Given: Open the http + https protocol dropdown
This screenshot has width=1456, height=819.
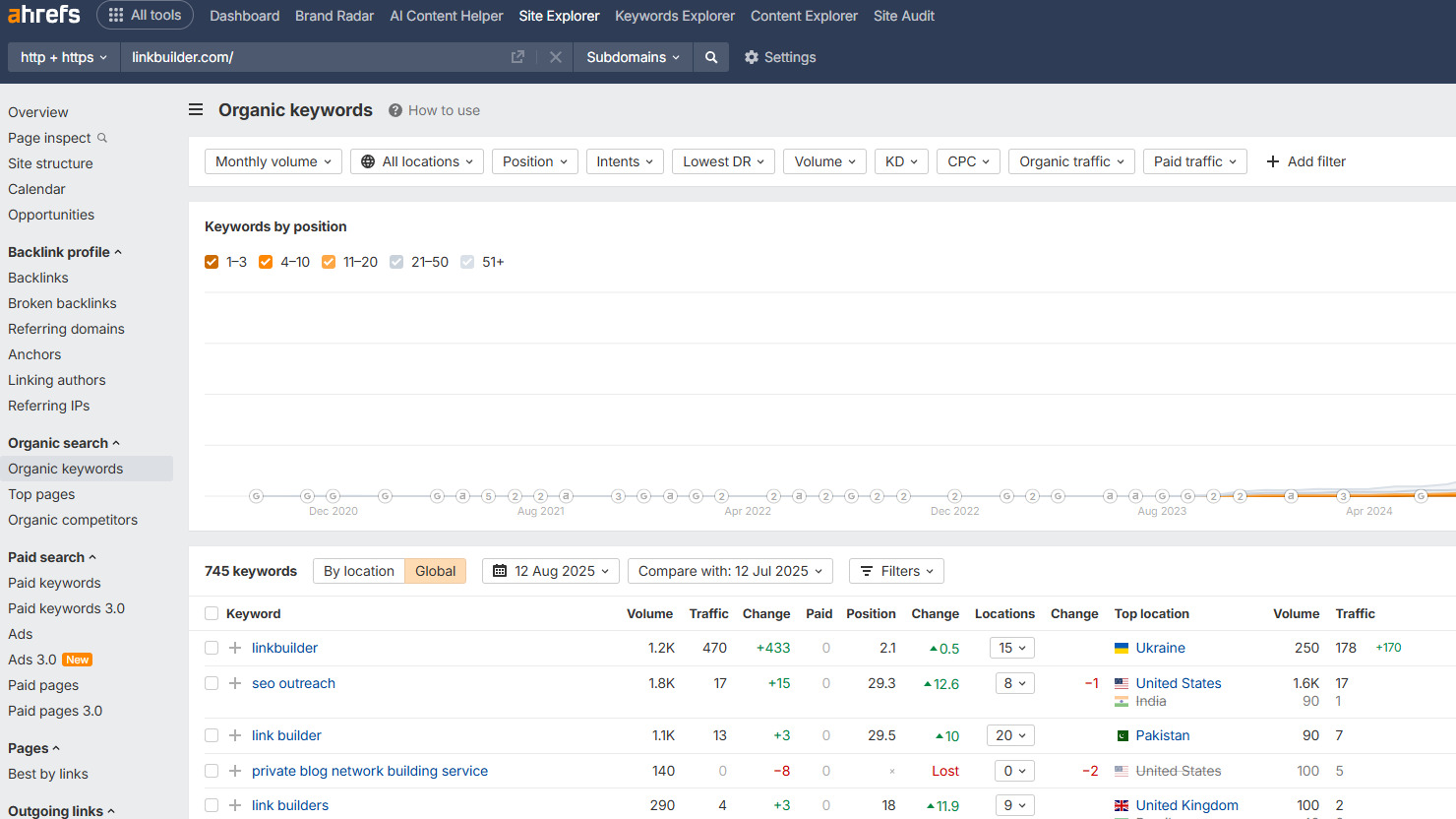Looking at the screenshot, I should [64, 57].
